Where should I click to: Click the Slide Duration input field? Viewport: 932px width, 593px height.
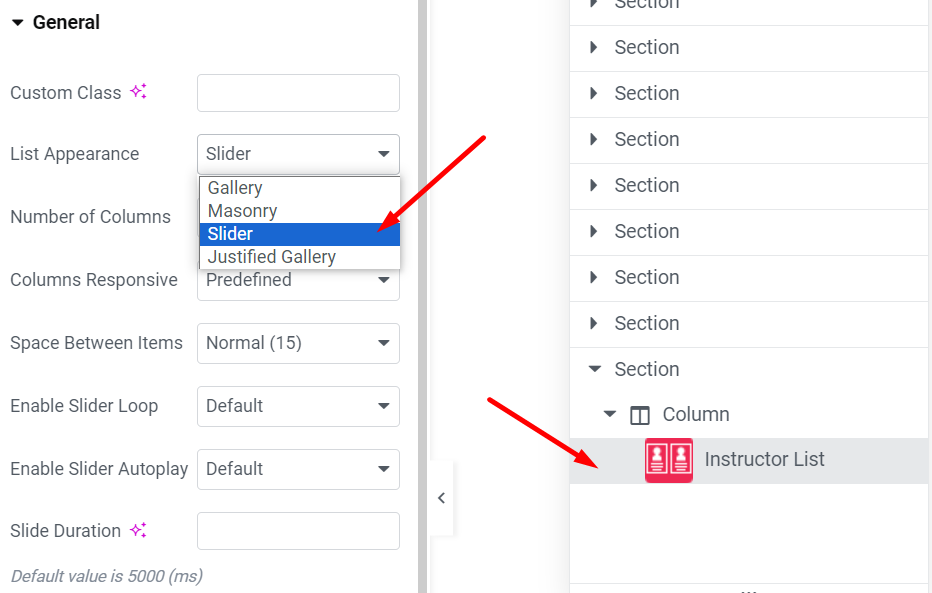click(x=298, y=531)
